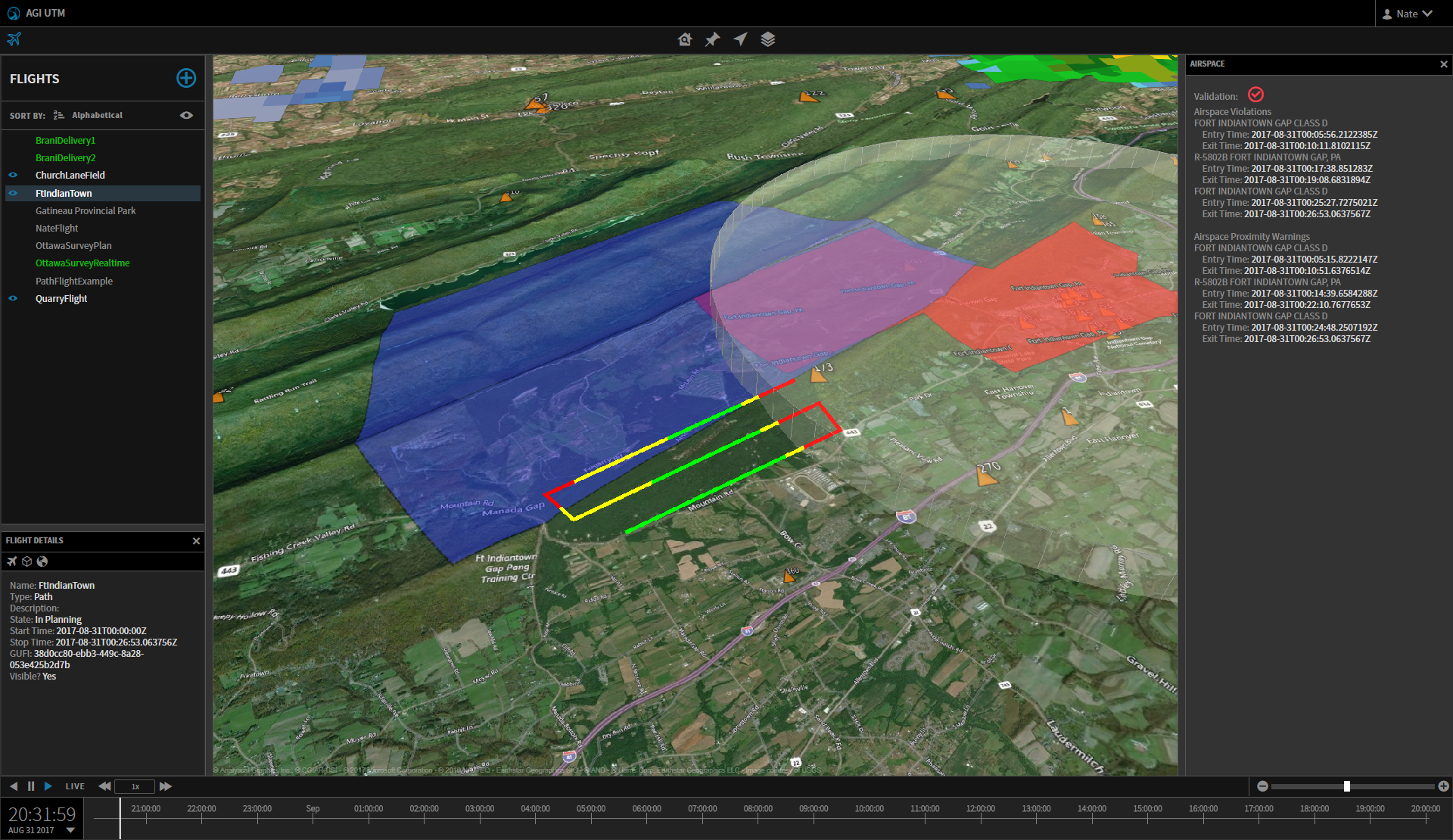Zoom in timeline with plus icon
1453x840 pixels.
click(1443, 786)
